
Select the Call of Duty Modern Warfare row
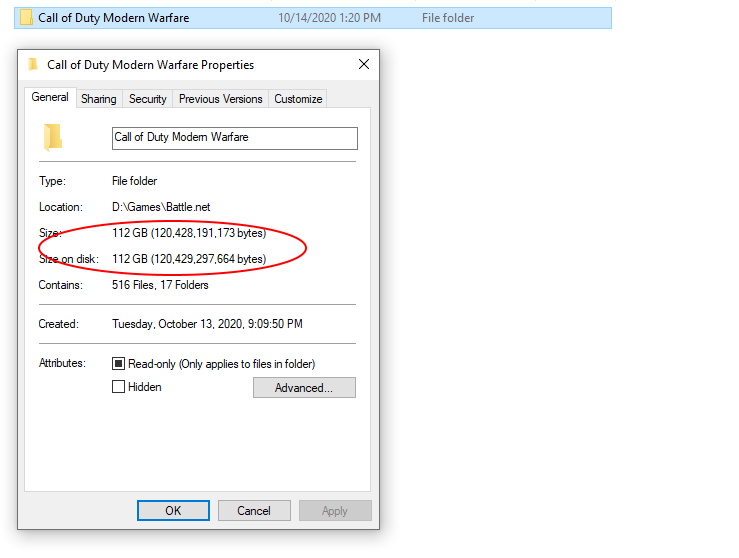coord(313,18)
